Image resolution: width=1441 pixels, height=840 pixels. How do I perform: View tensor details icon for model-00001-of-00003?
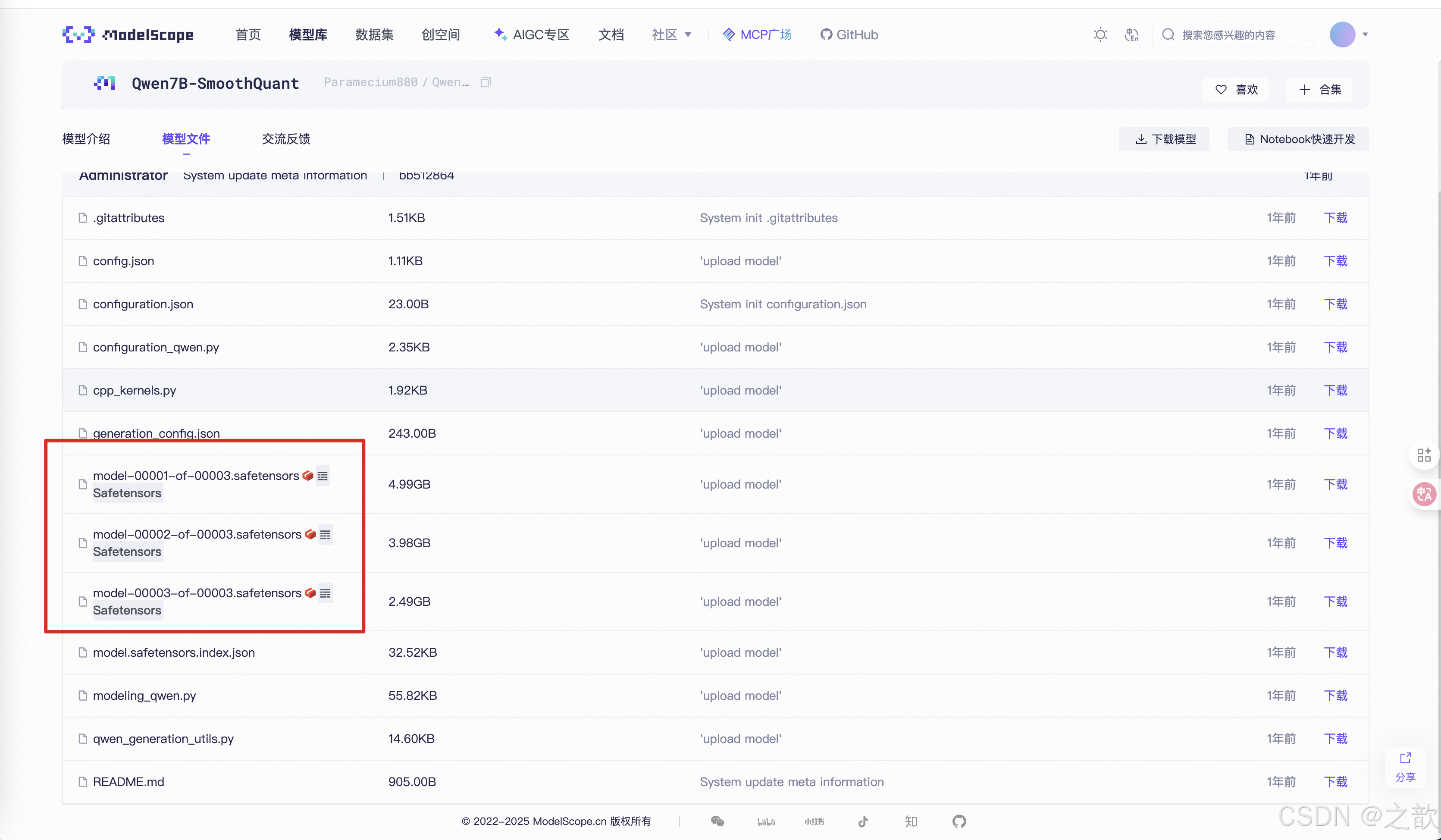[x=323, y=476]
